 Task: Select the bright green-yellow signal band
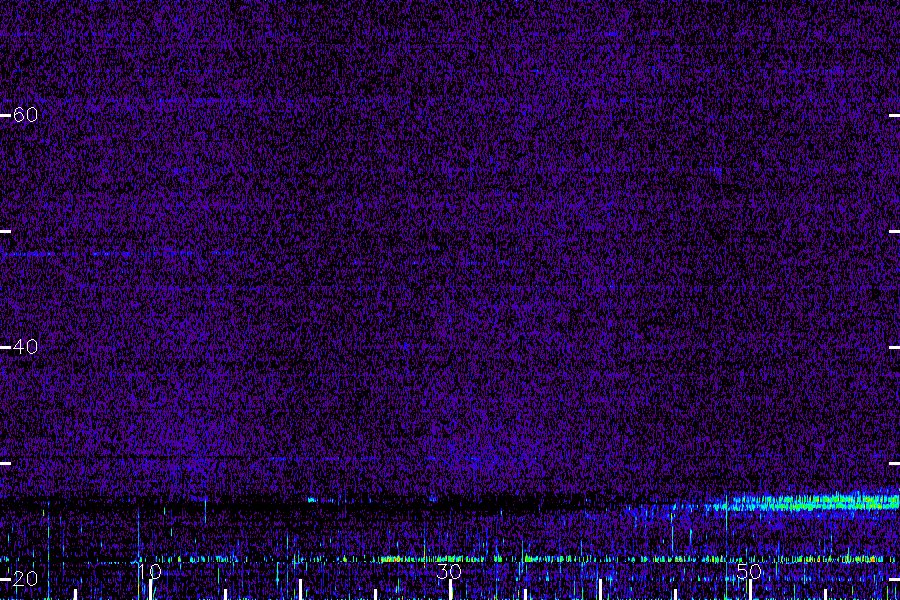pos(804,502)
